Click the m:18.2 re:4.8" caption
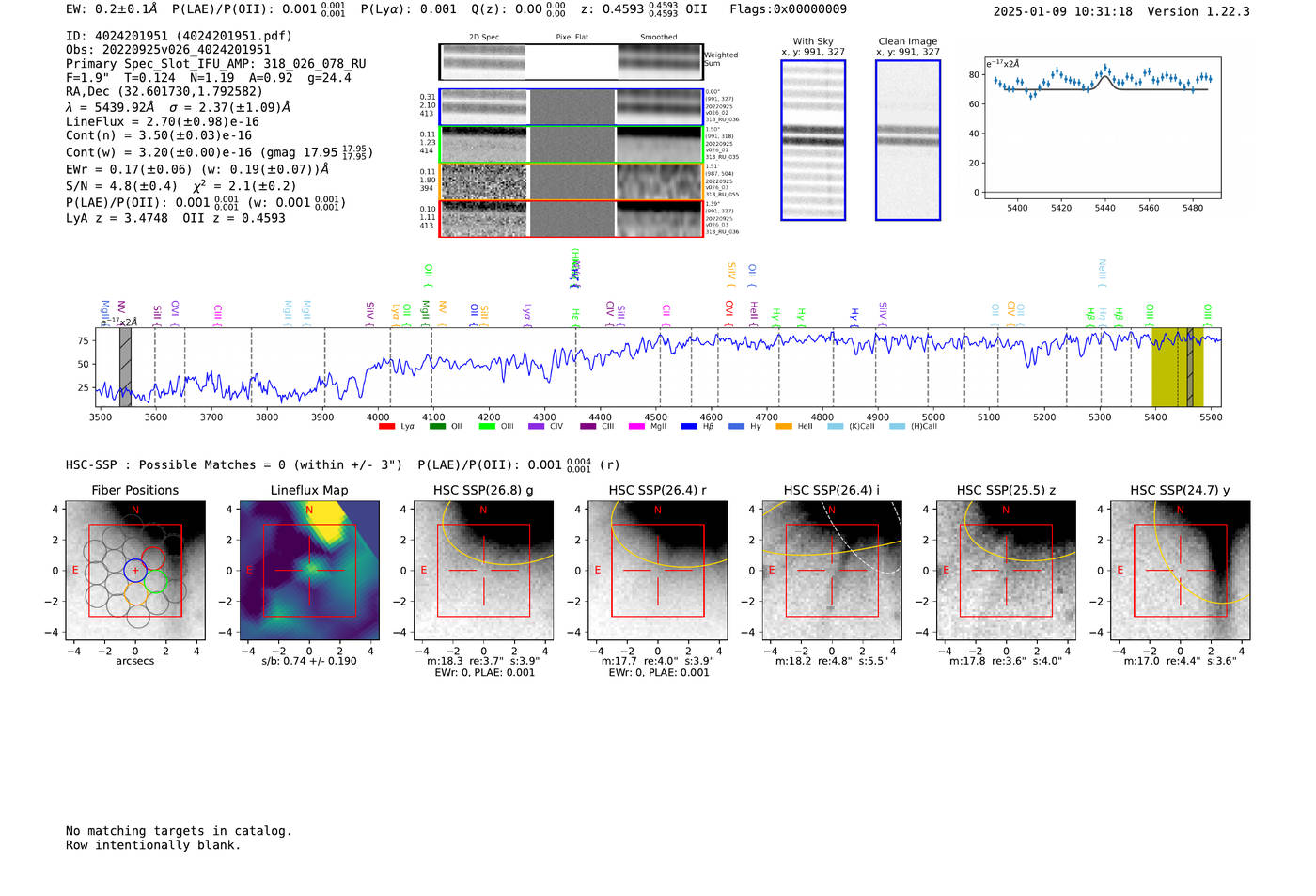Image resolution: width=1316 pixels, height=896 pixels. tap(832, 661)
